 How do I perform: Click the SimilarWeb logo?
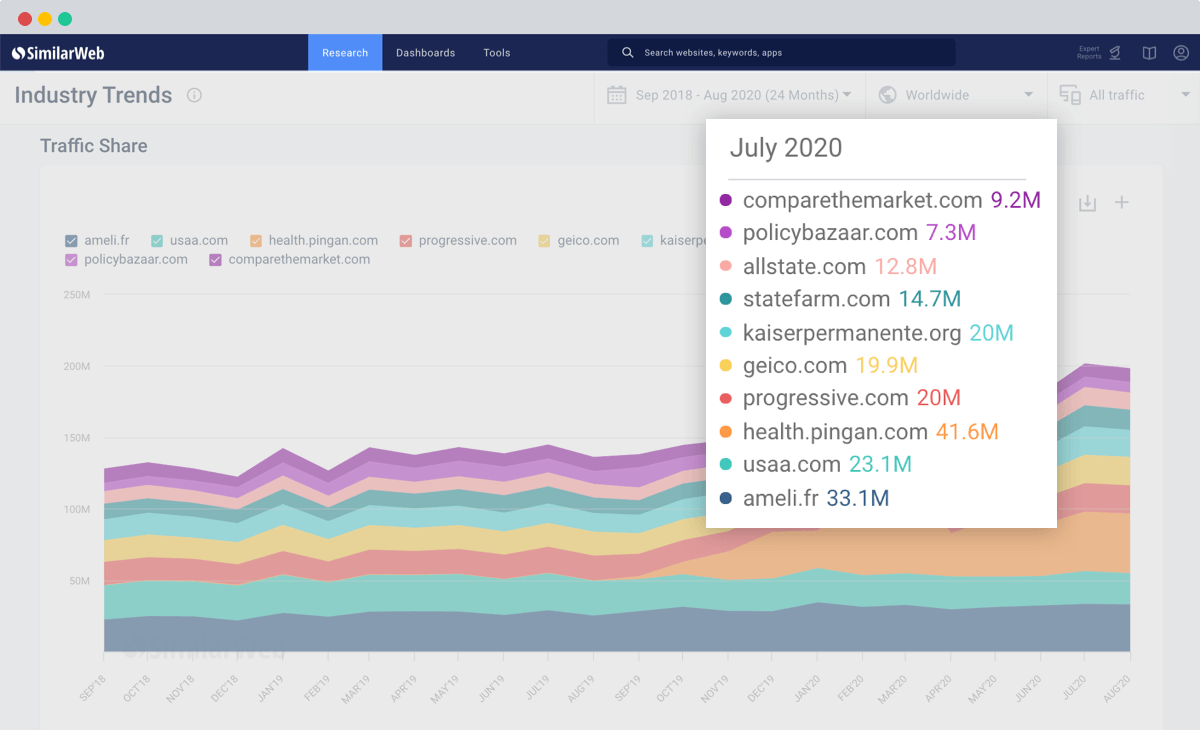click(x=58, y=53)
